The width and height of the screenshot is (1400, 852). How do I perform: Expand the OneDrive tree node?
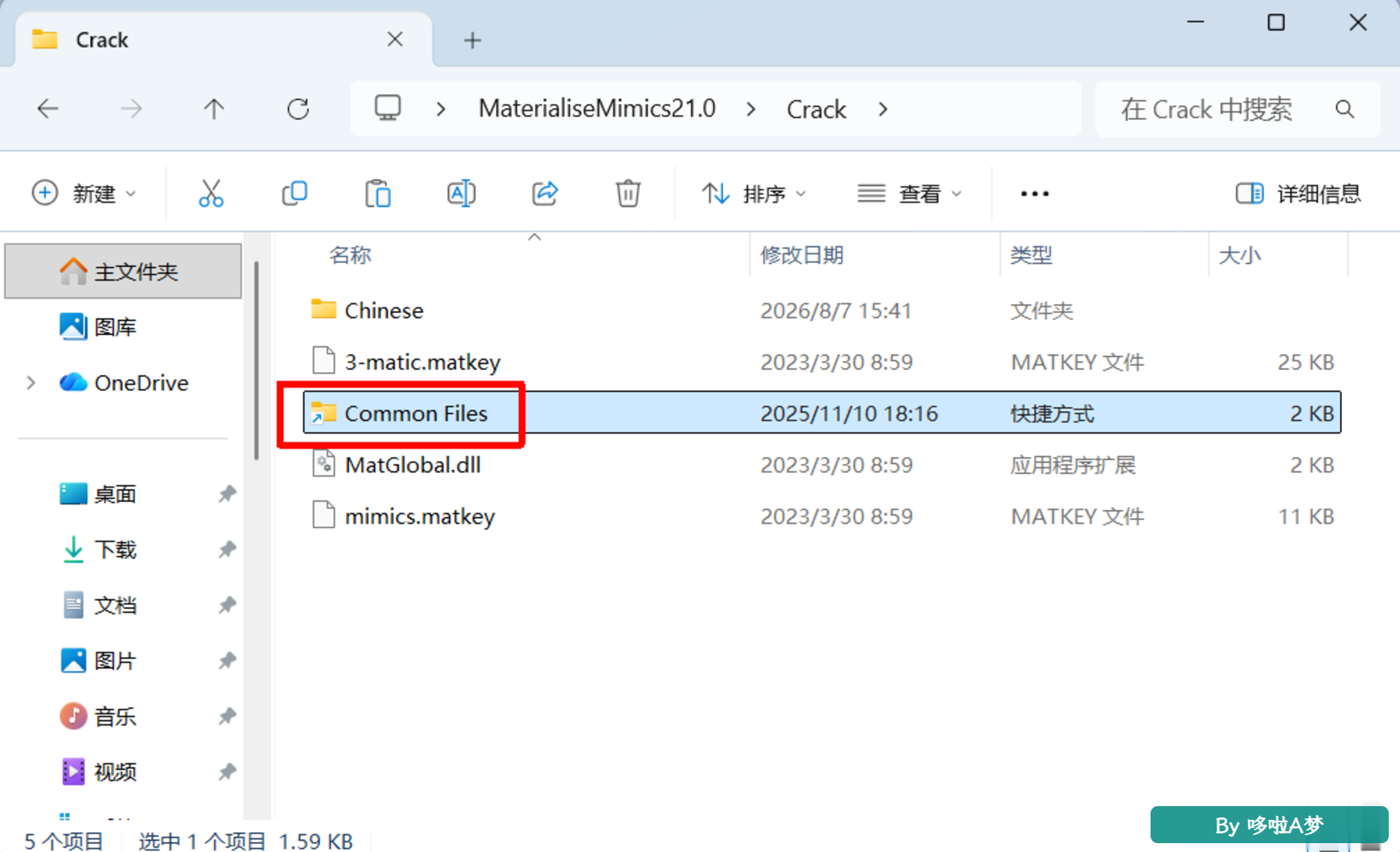tap(31, 383)
